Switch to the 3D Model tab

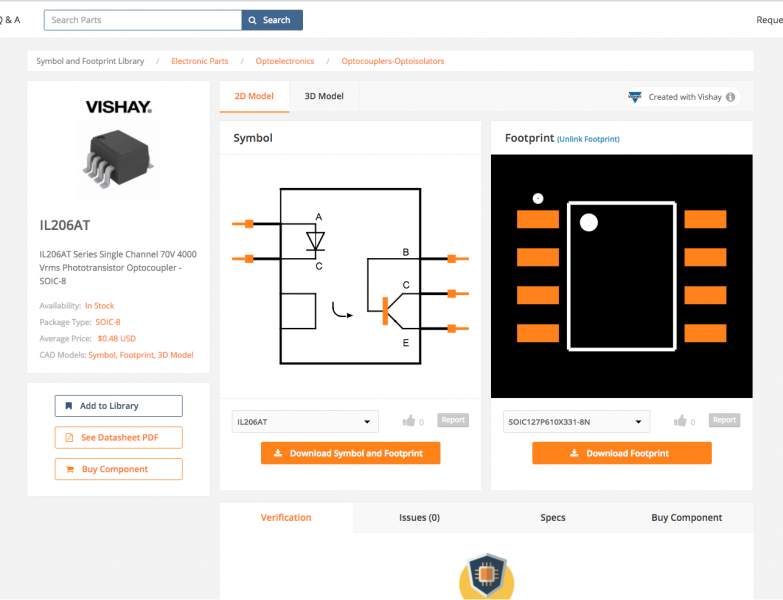click(x=324, y=96)
